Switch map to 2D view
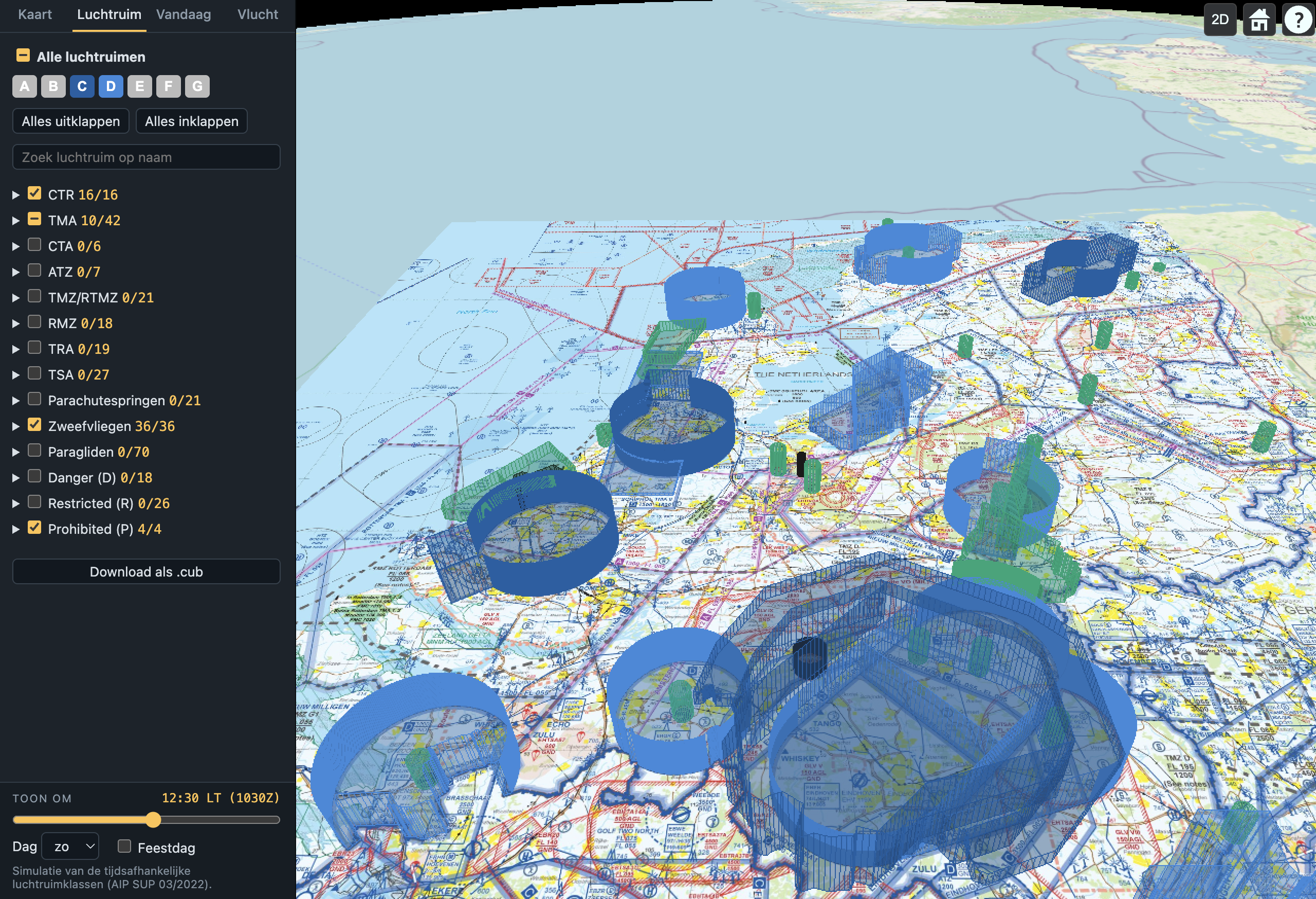The height and width of the screenshot is (899, 1316). tap(1220, 20)
